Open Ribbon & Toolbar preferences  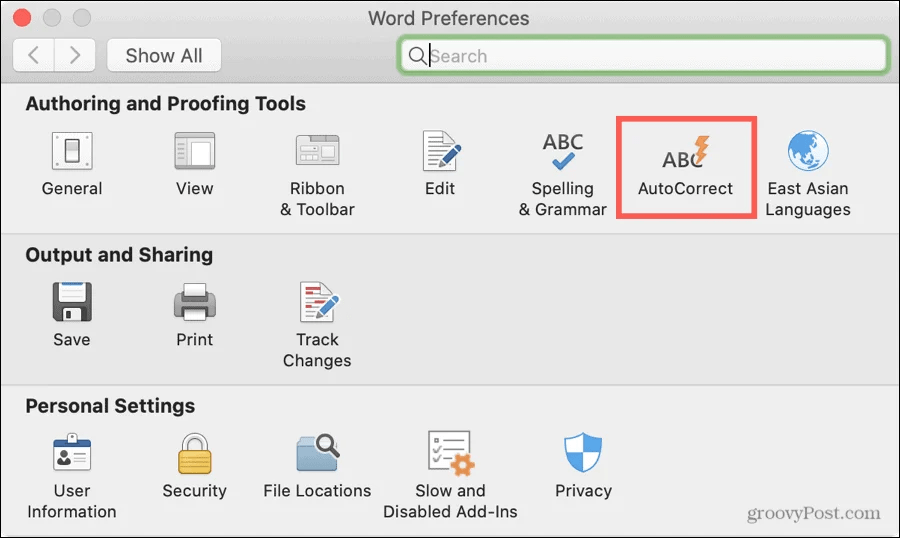(317, 174)
